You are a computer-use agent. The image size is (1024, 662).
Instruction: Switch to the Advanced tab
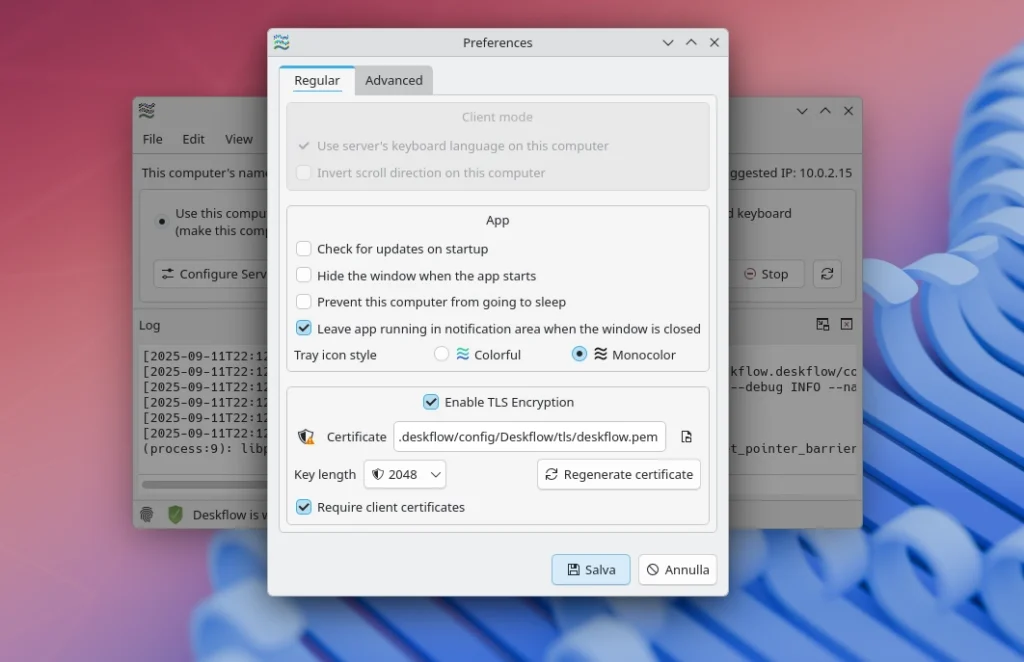(393, 81)
